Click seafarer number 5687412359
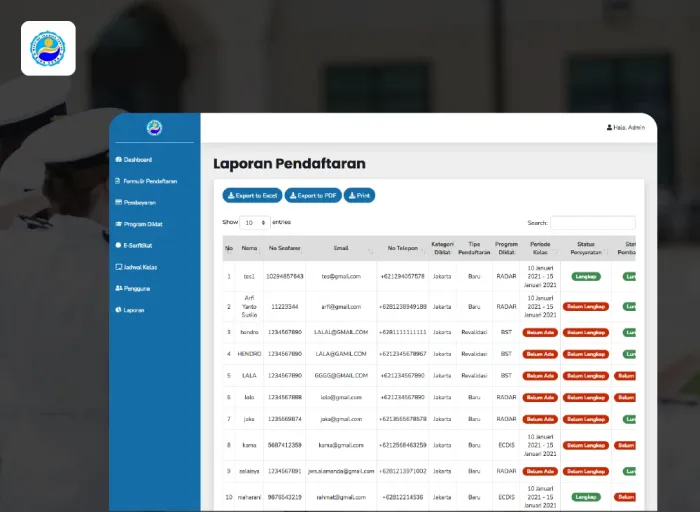The image size is (700, 512). 284,445
